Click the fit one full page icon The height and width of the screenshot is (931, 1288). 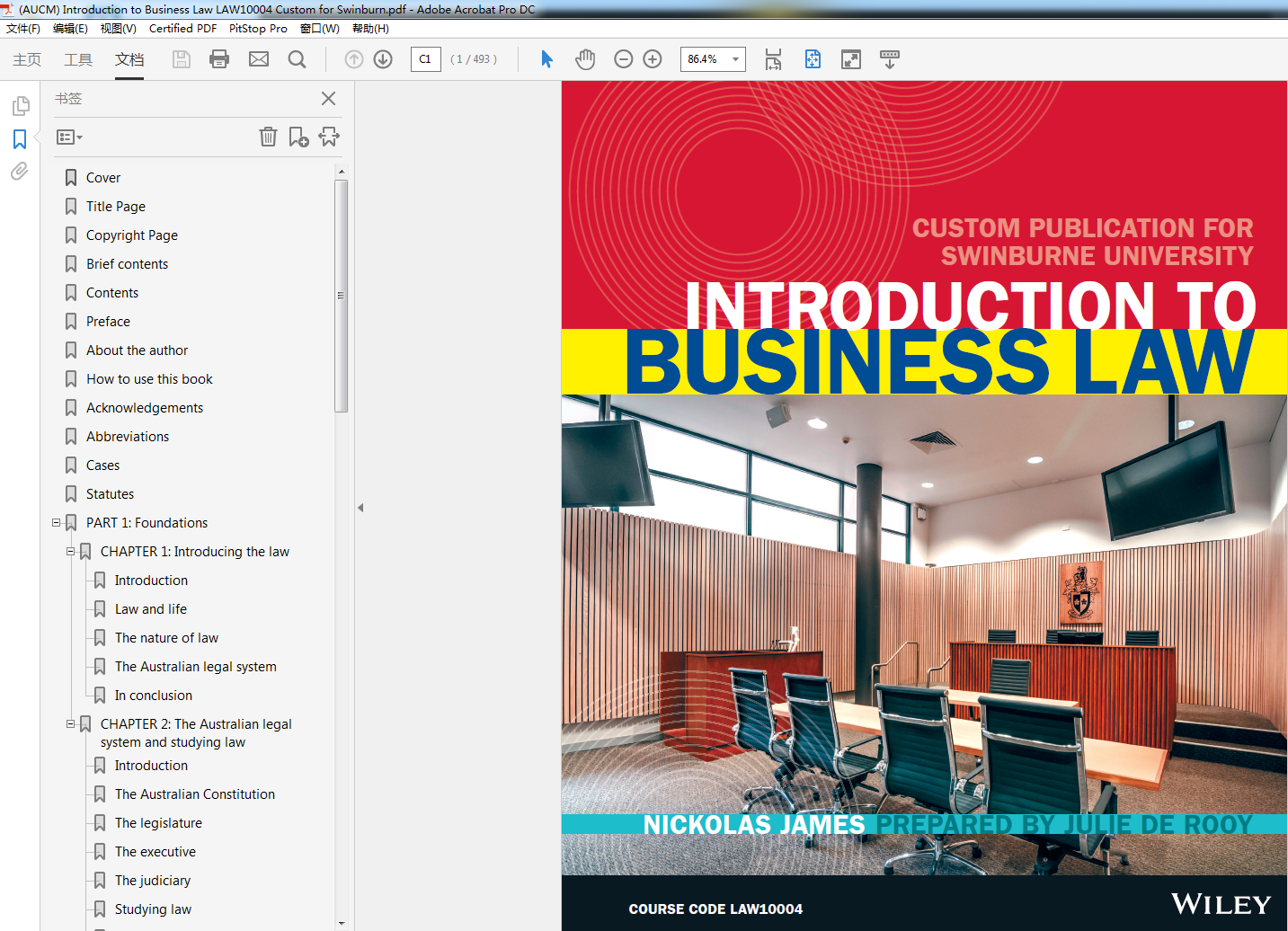(813, 59)
